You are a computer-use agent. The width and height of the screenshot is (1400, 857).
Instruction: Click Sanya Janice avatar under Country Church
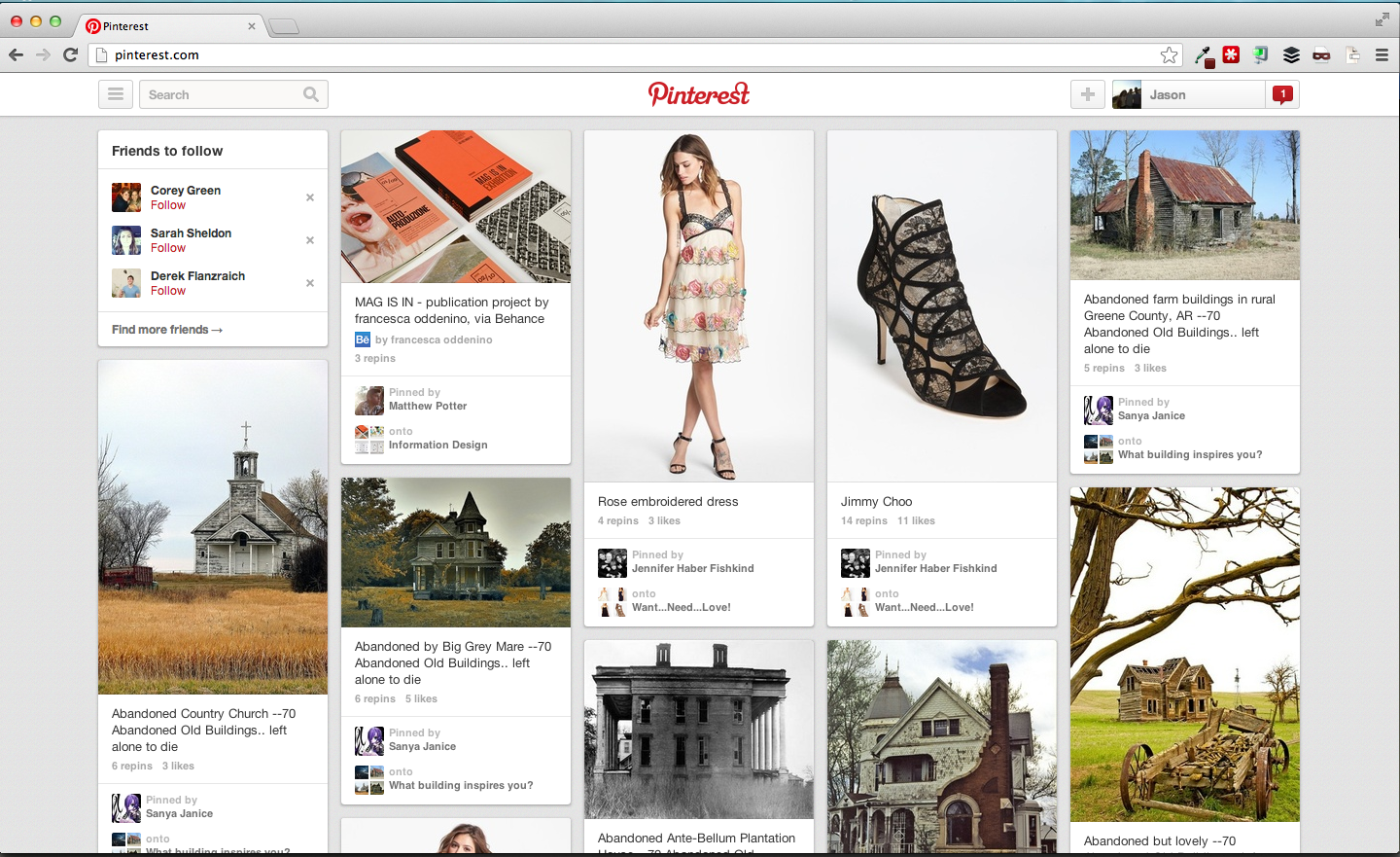[126, 808]
